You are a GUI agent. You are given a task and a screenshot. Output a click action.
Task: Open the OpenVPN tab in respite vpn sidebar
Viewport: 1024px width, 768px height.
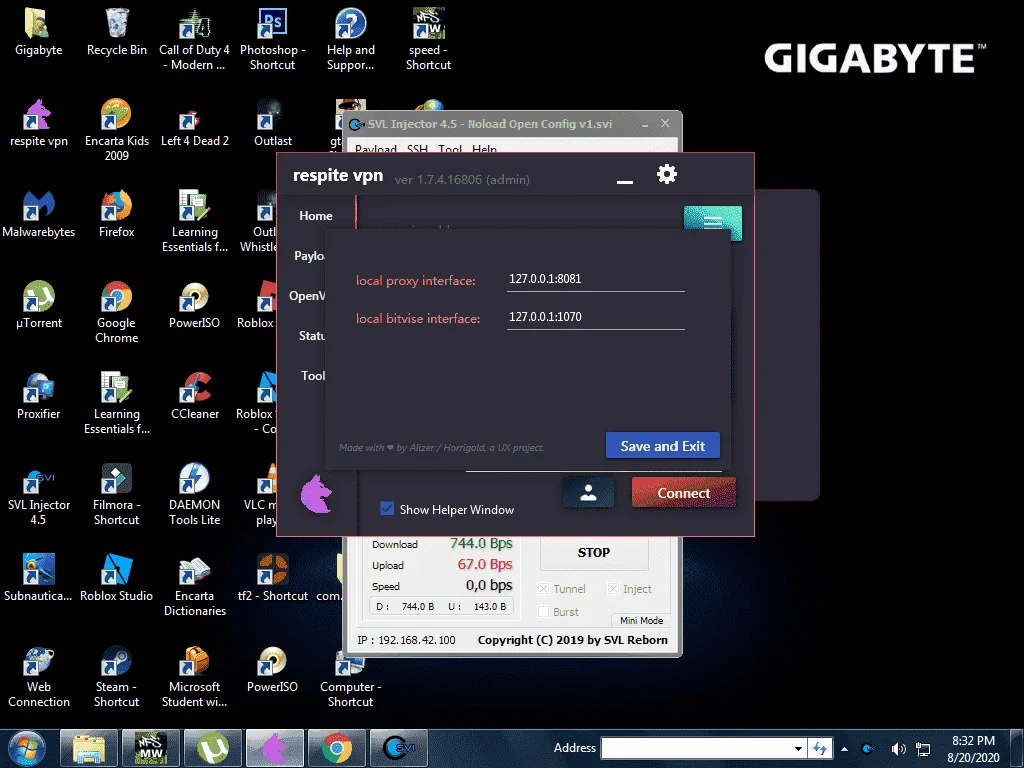click(x=306, y=295)
